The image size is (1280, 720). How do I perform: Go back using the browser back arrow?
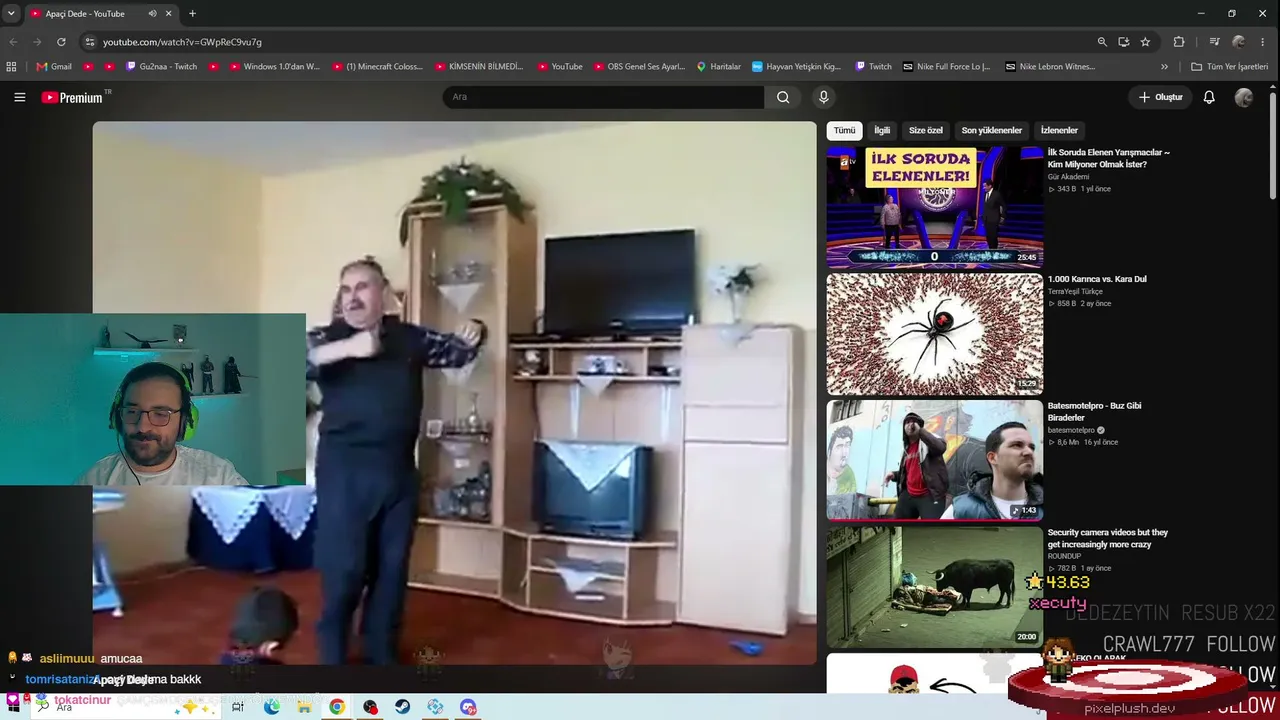(x=14, y=42)
